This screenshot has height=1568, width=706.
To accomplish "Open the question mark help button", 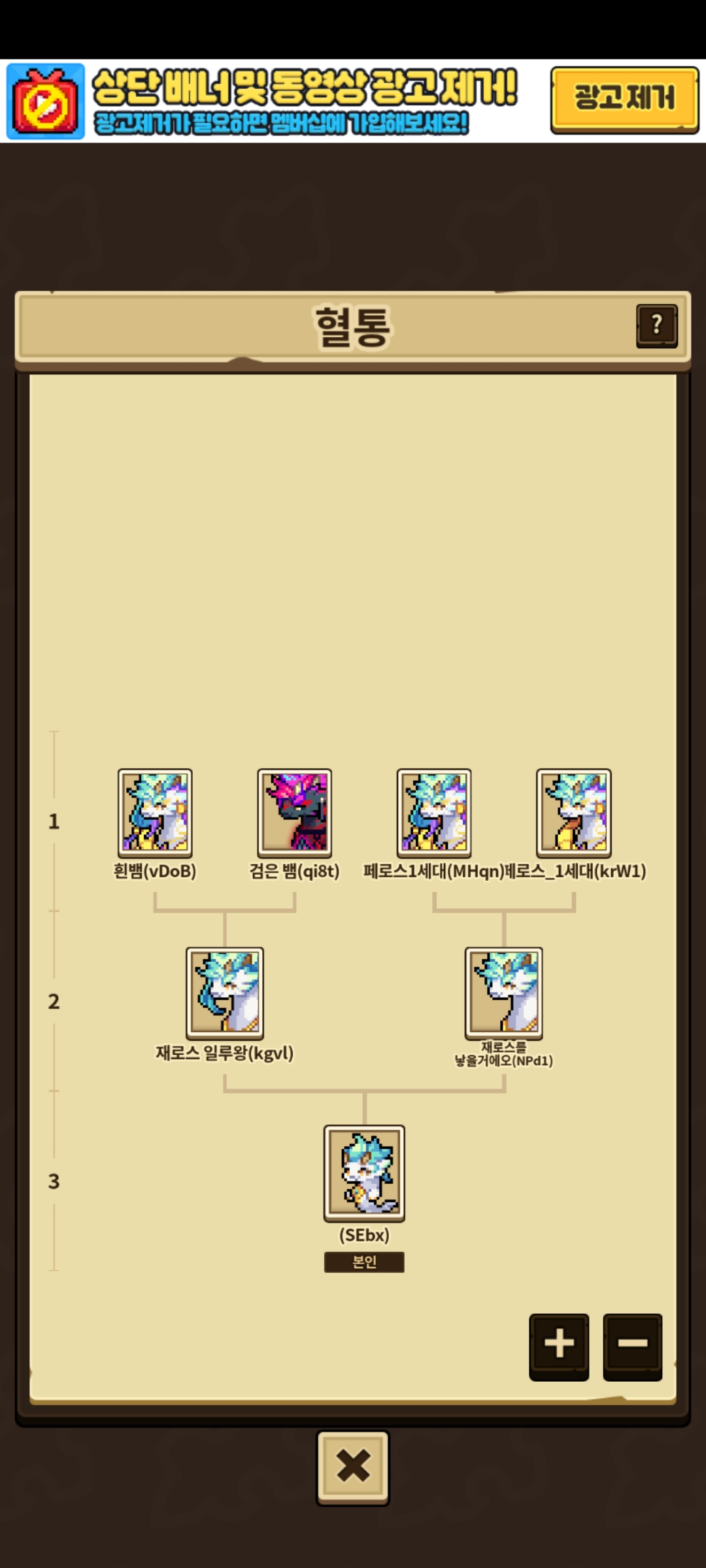I will (657, 325).
